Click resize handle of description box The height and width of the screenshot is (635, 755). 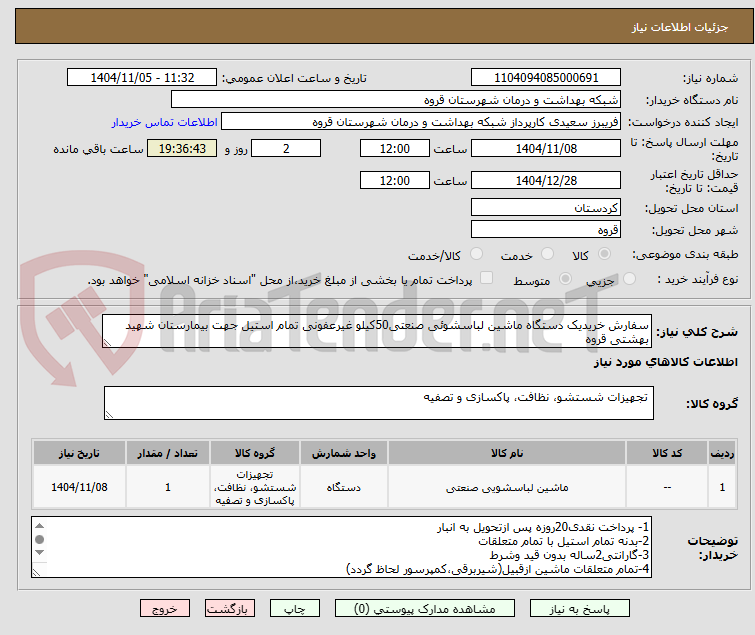click(x=107, y=343)
